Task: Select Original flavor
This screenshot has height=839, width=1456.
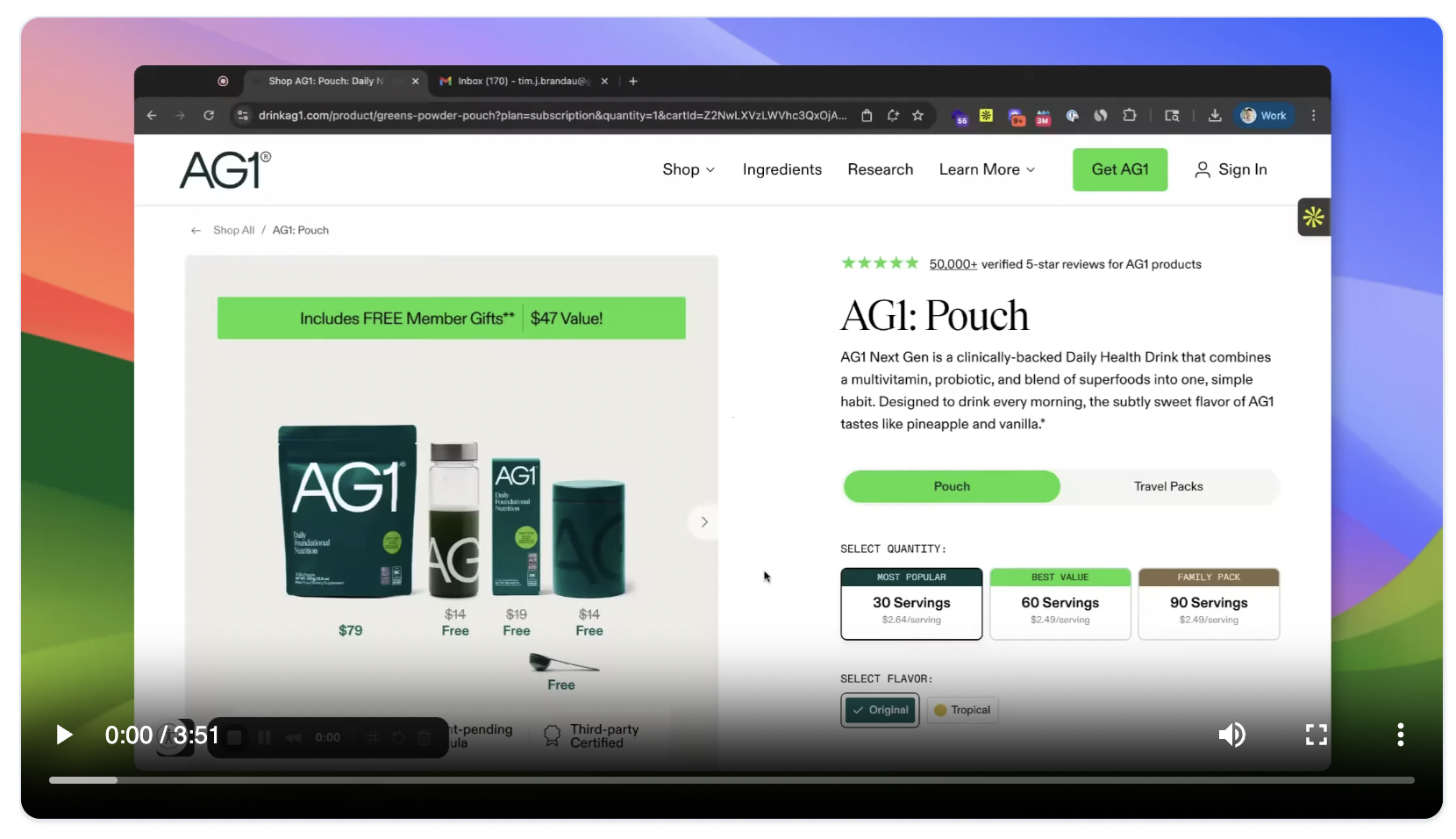Action: coord(881,710)
